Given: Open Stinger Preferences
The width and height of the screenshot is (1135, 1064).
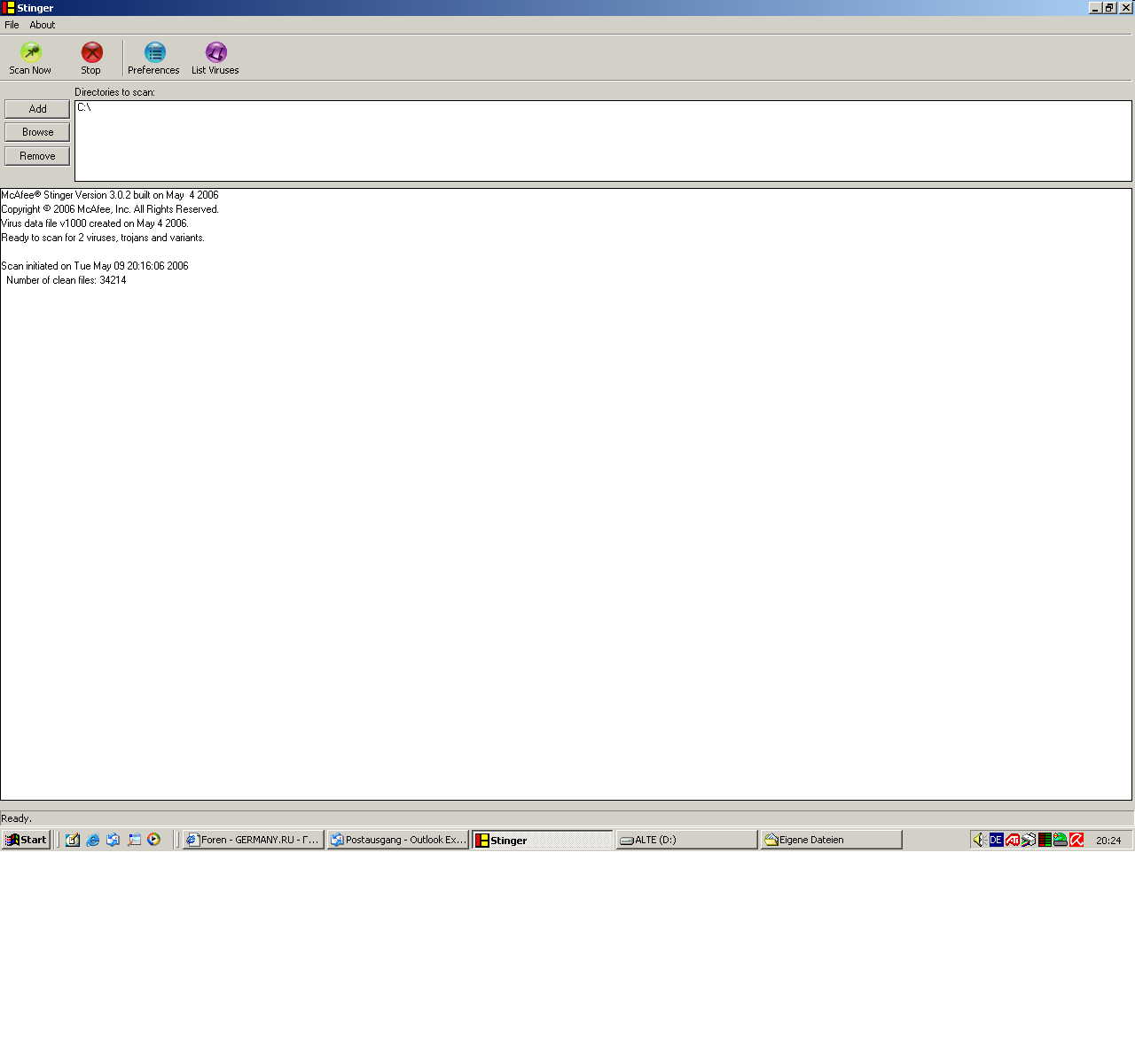Looking at the screenshot, I should tap(153, 59).
